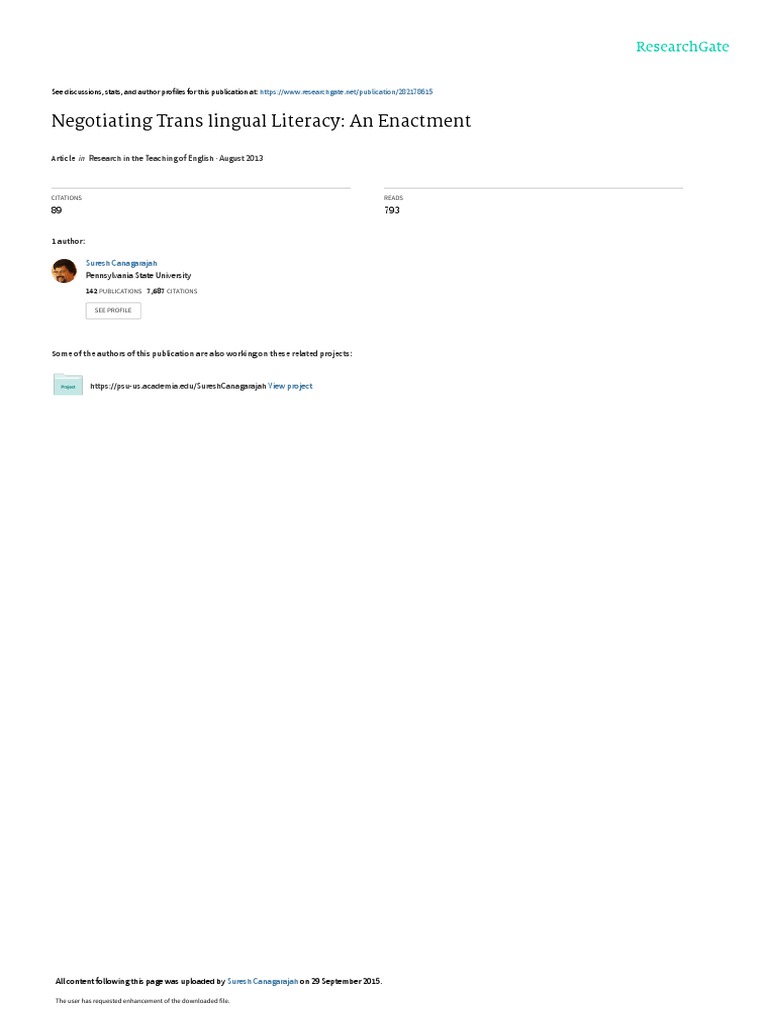Open the View project link
Image resolution: width=768 pixels, height=1024 pixels.
[290, 386]
